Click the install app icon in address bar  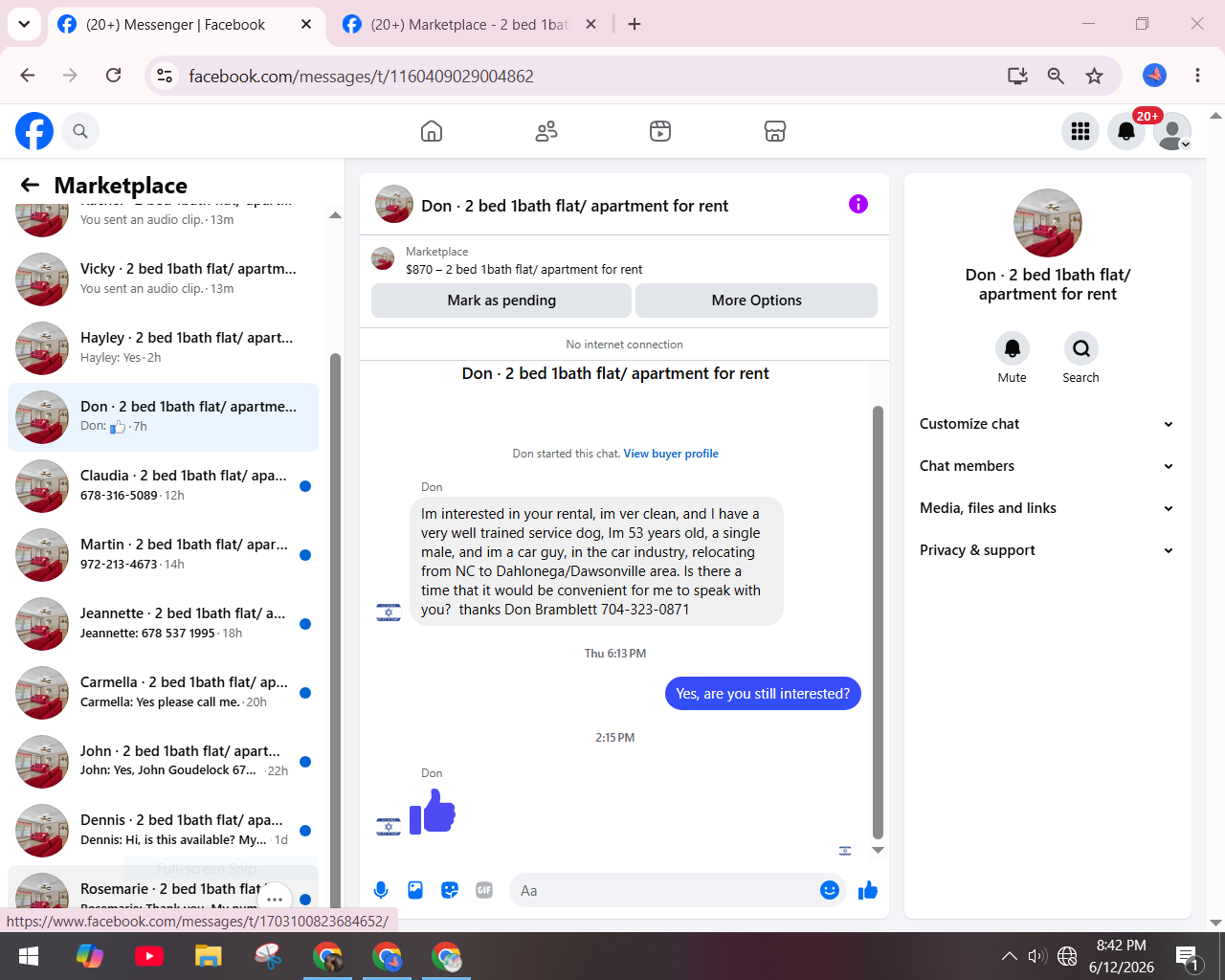coord(1017,76)
